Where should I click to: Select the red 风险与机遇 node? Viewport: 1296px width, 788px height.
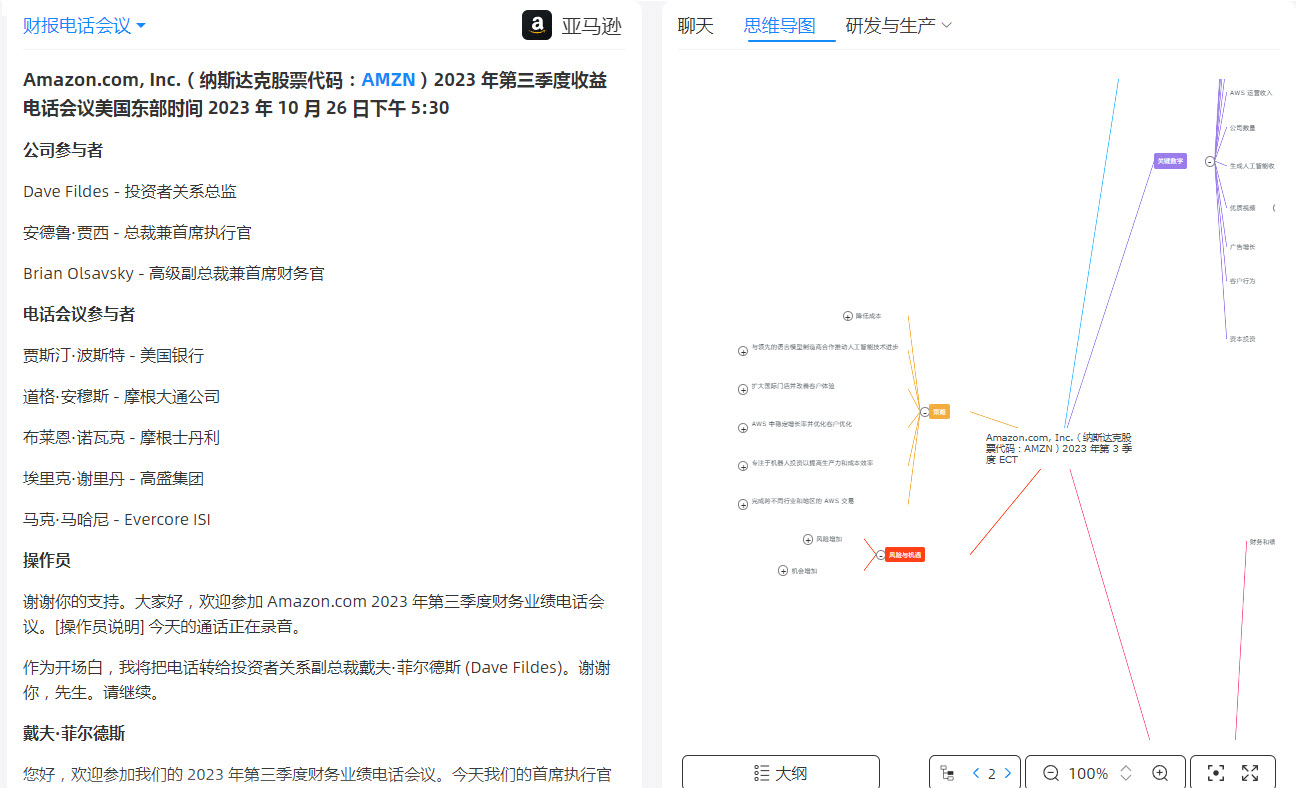(x=905, y=554)
